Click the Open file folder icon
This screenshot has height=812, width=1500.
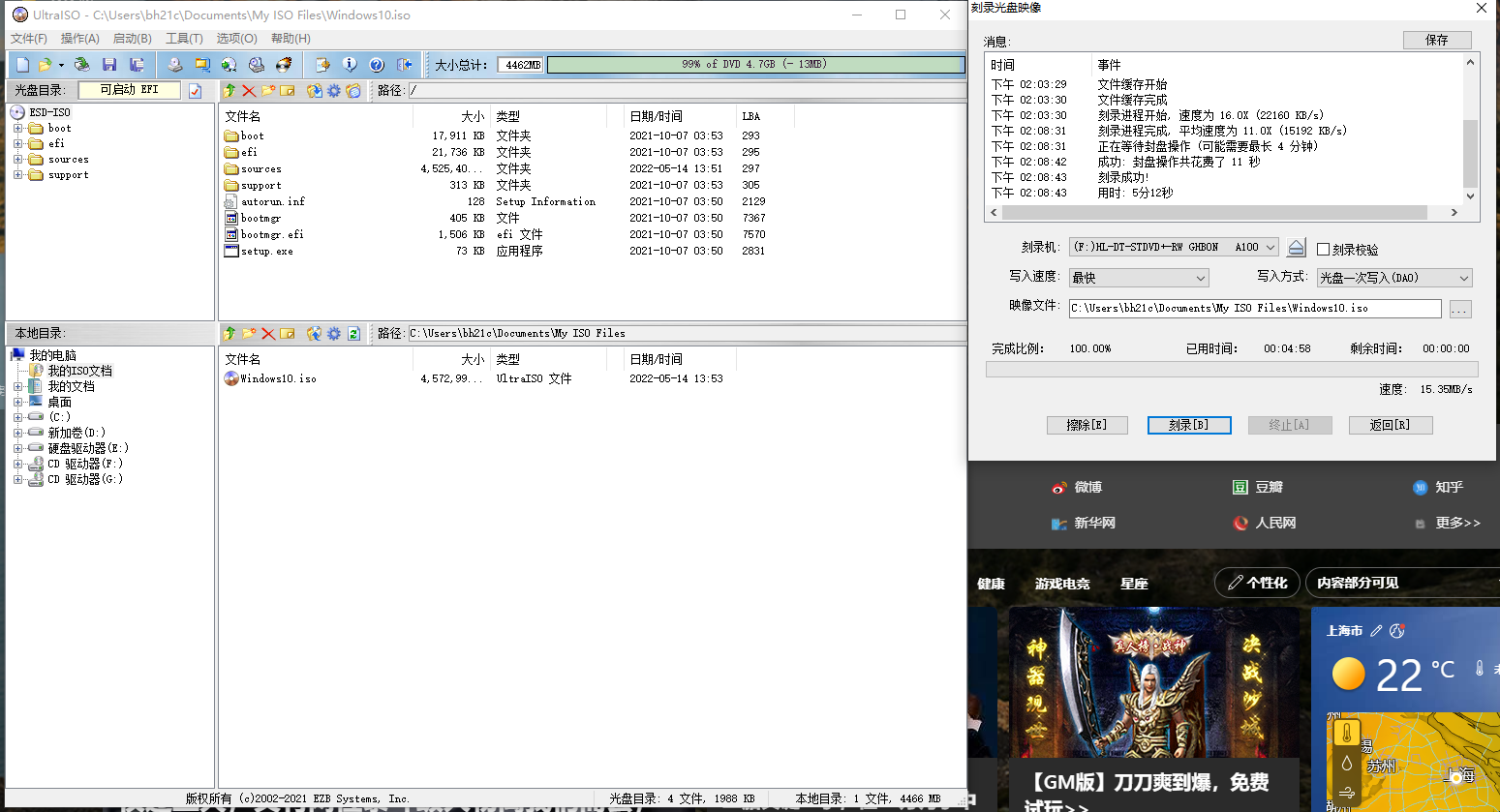[45, 65]
